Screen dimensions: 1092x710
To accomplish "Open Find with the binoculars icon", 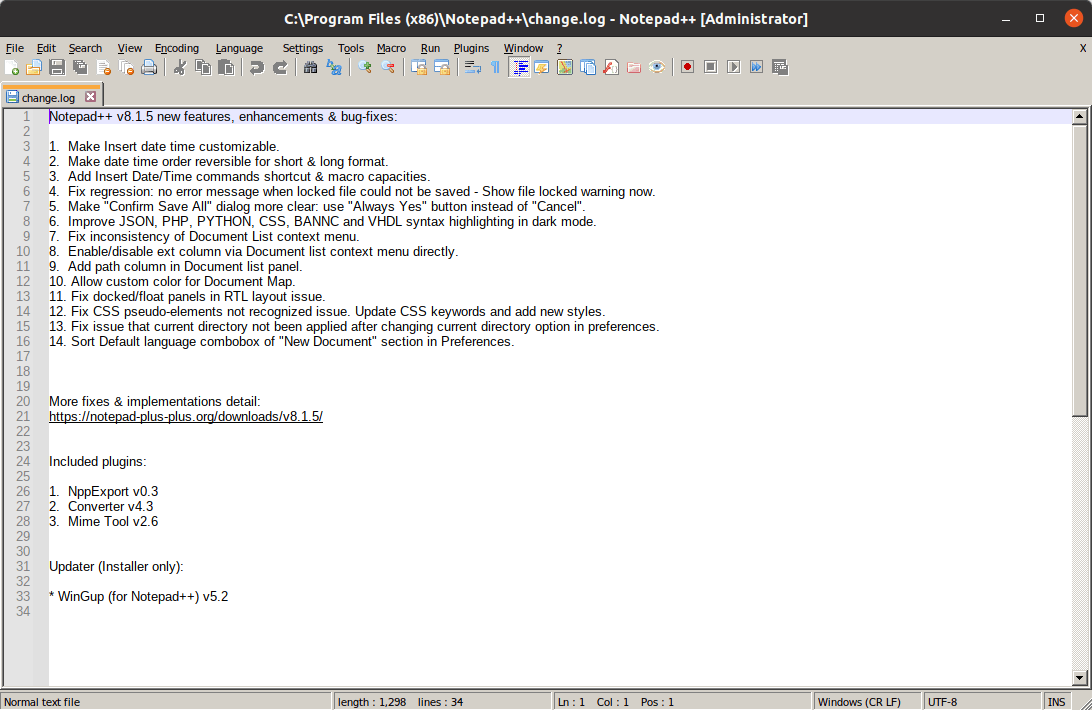I will coord(311,68).
